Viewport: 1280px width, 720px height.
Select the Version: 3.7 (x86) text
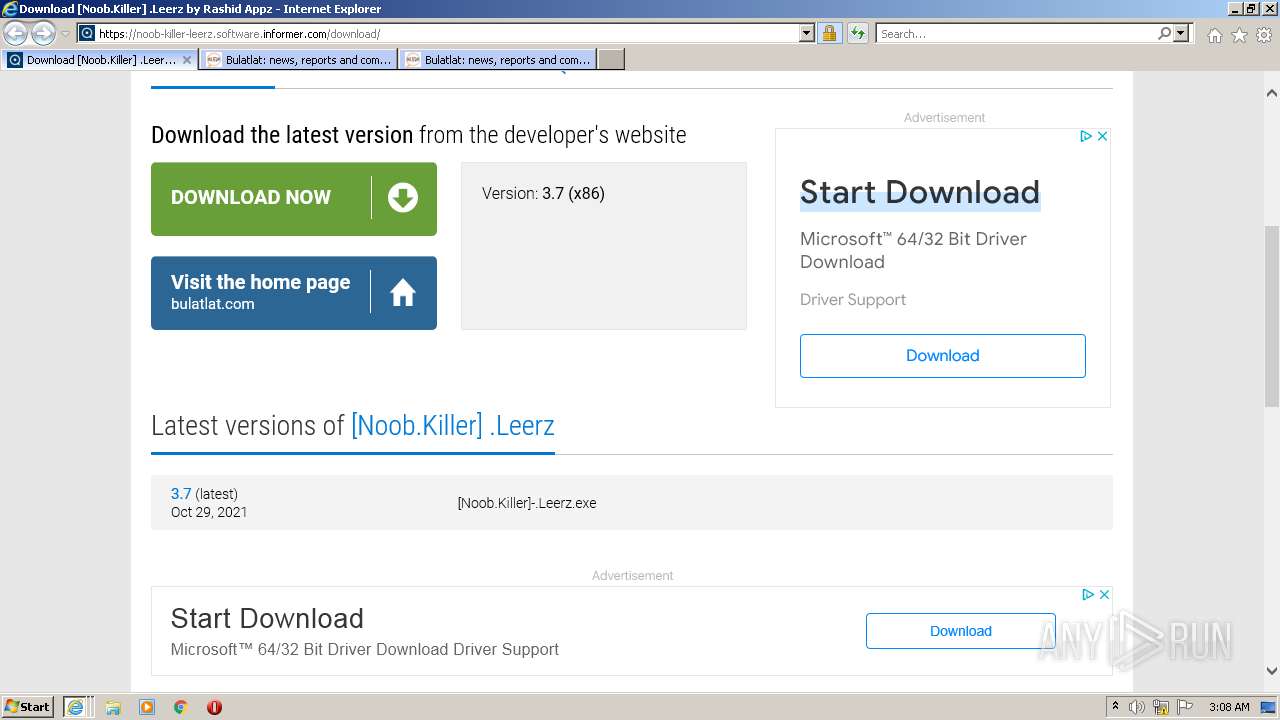tap(543, 193)
